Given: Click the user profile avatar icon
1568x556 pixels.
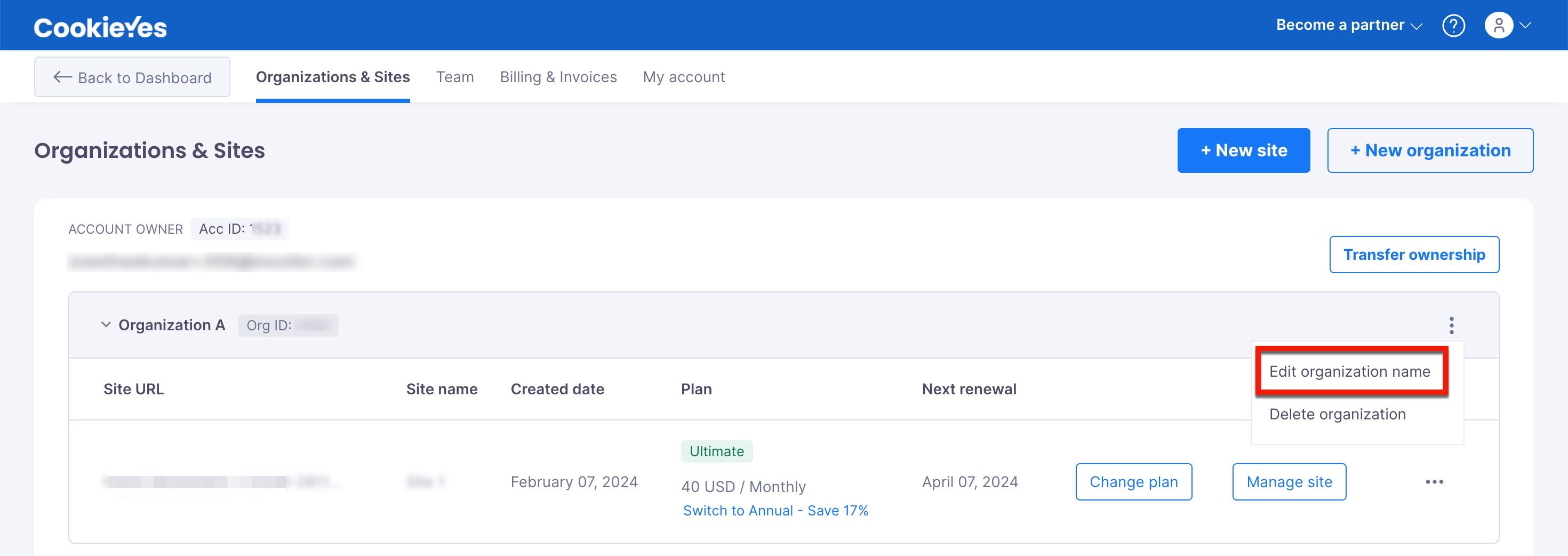Looking at the screenshot, I should coord(1499,26).
